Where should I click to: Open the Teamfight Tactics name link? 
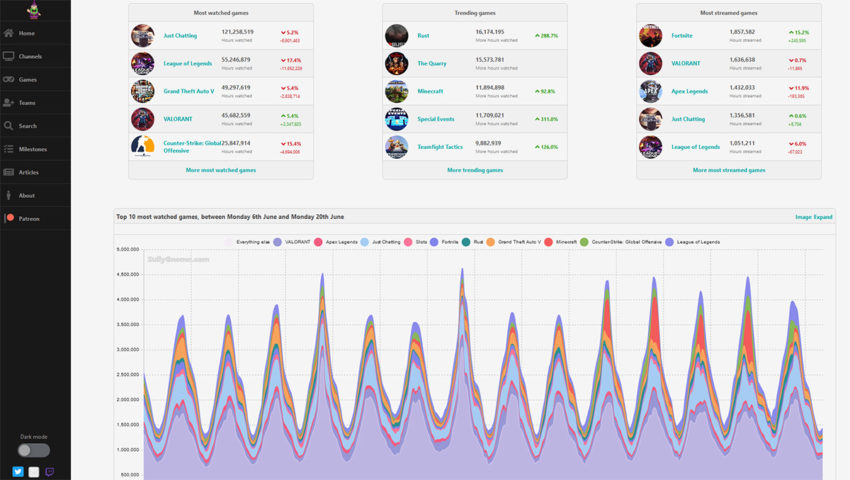440,147
